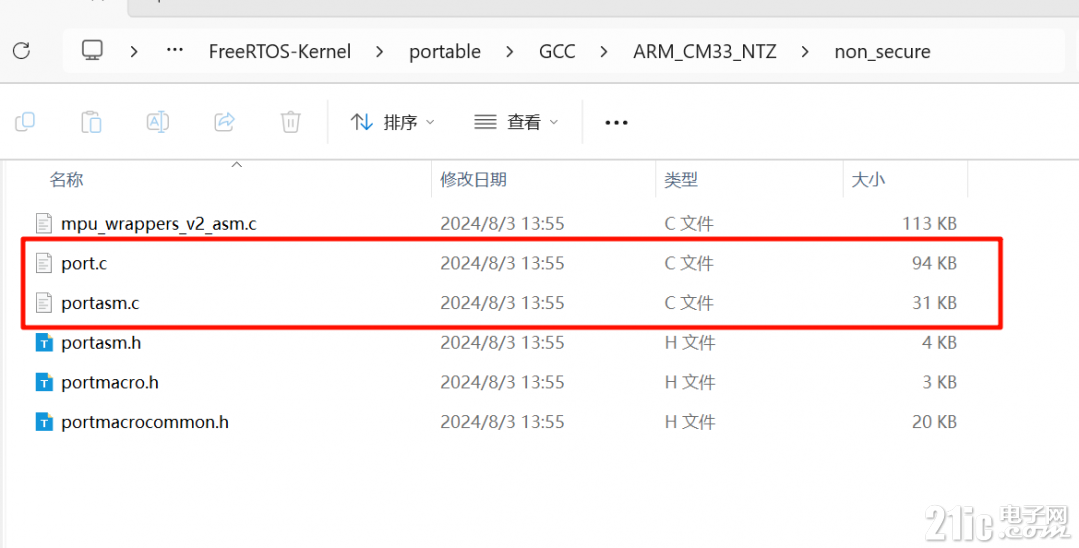Viewport: 1079px width, 548px height.
Task: Click the Paste icon in the toolbar
Action: [92, 122]
